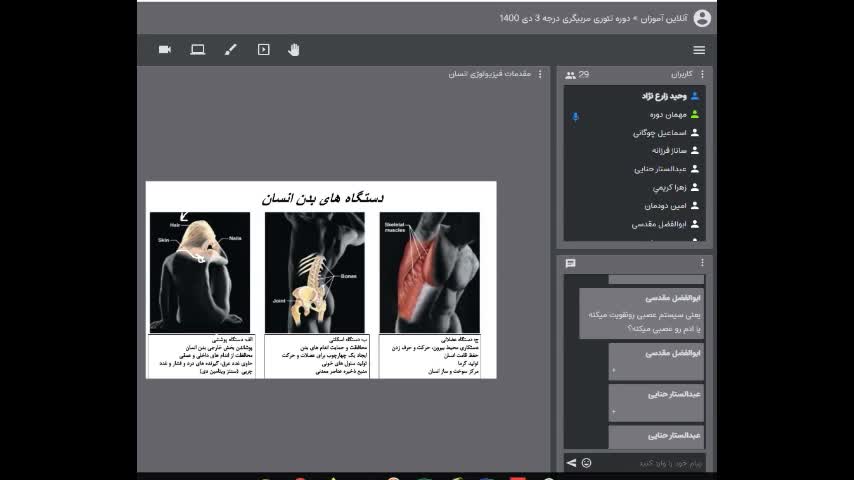Open the hamburger main menu
The image size is (854, 480).
[x=699, y=50]
